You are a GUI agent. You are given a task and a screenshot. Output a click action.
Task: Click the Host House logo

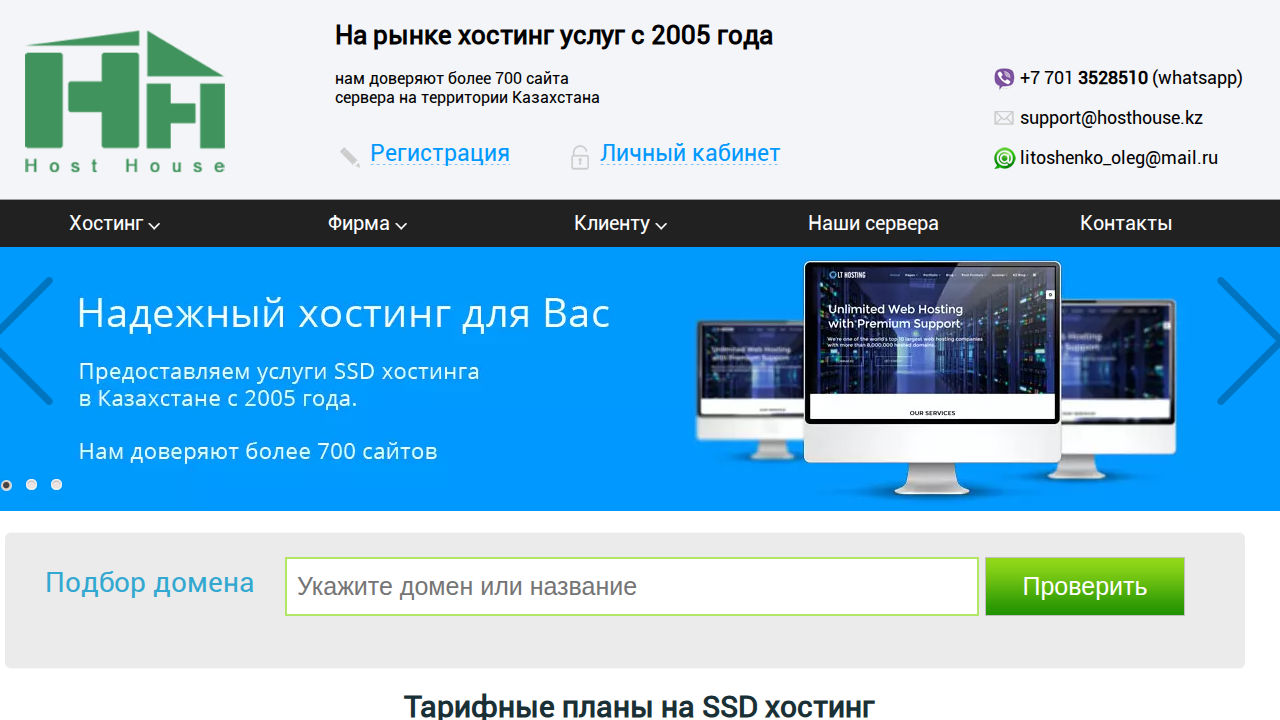(x=125, y=101)
